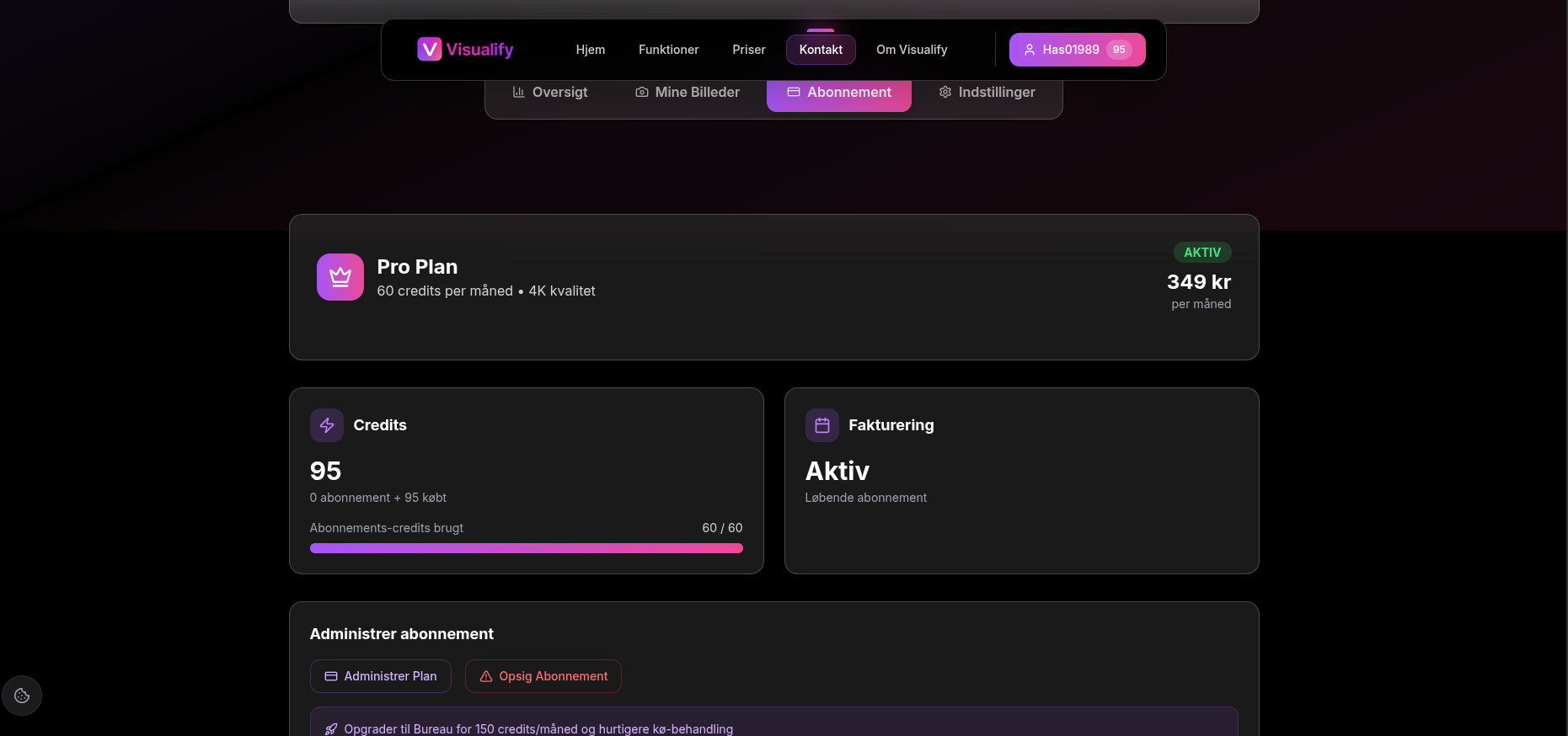Select the Abonnement tab
Viewport: 1568px width, 736px height.
(839, 93)
